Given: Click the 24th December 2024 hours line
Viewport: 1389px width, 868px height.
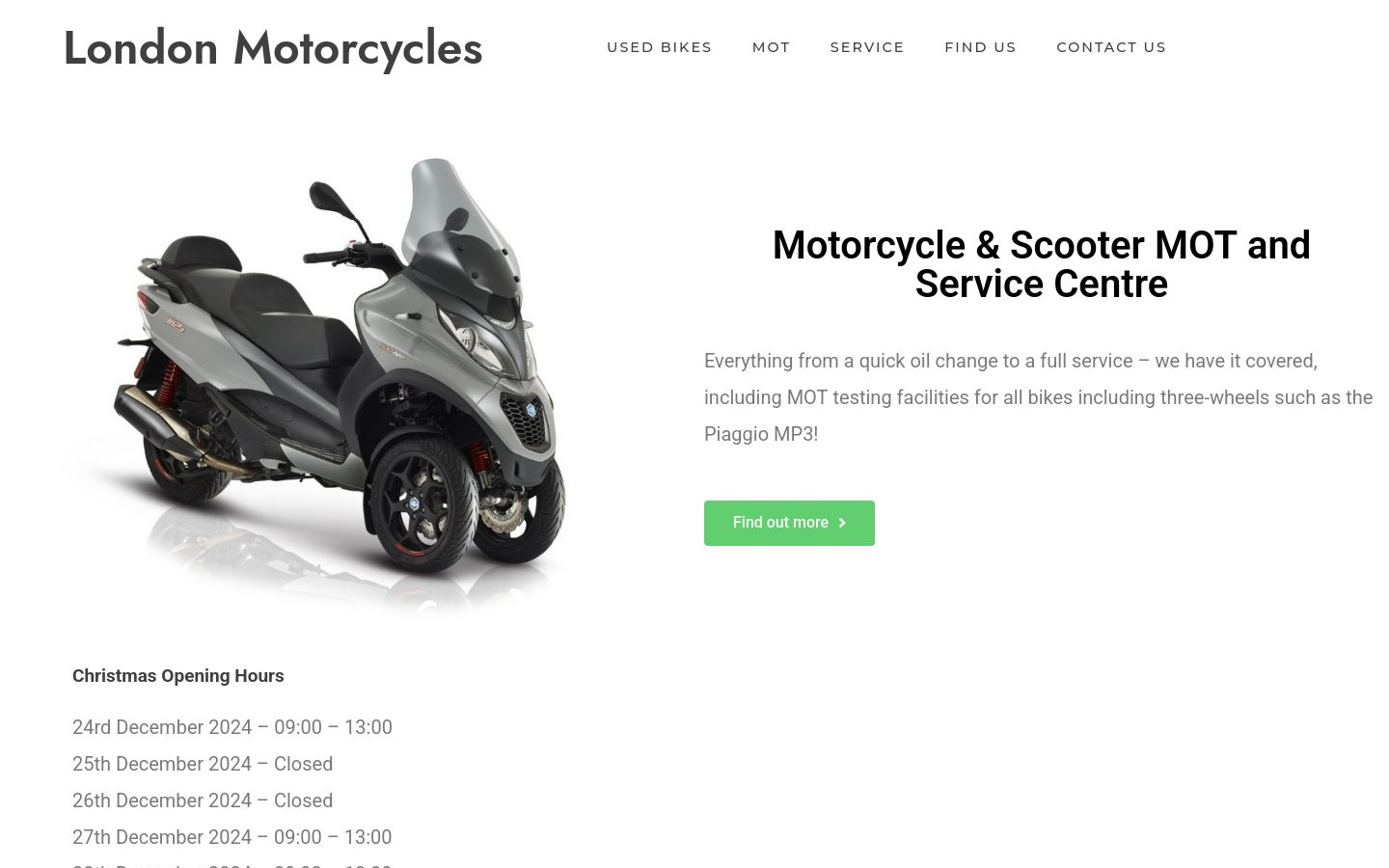Looking at the screenshot, I should coord(232,727).
